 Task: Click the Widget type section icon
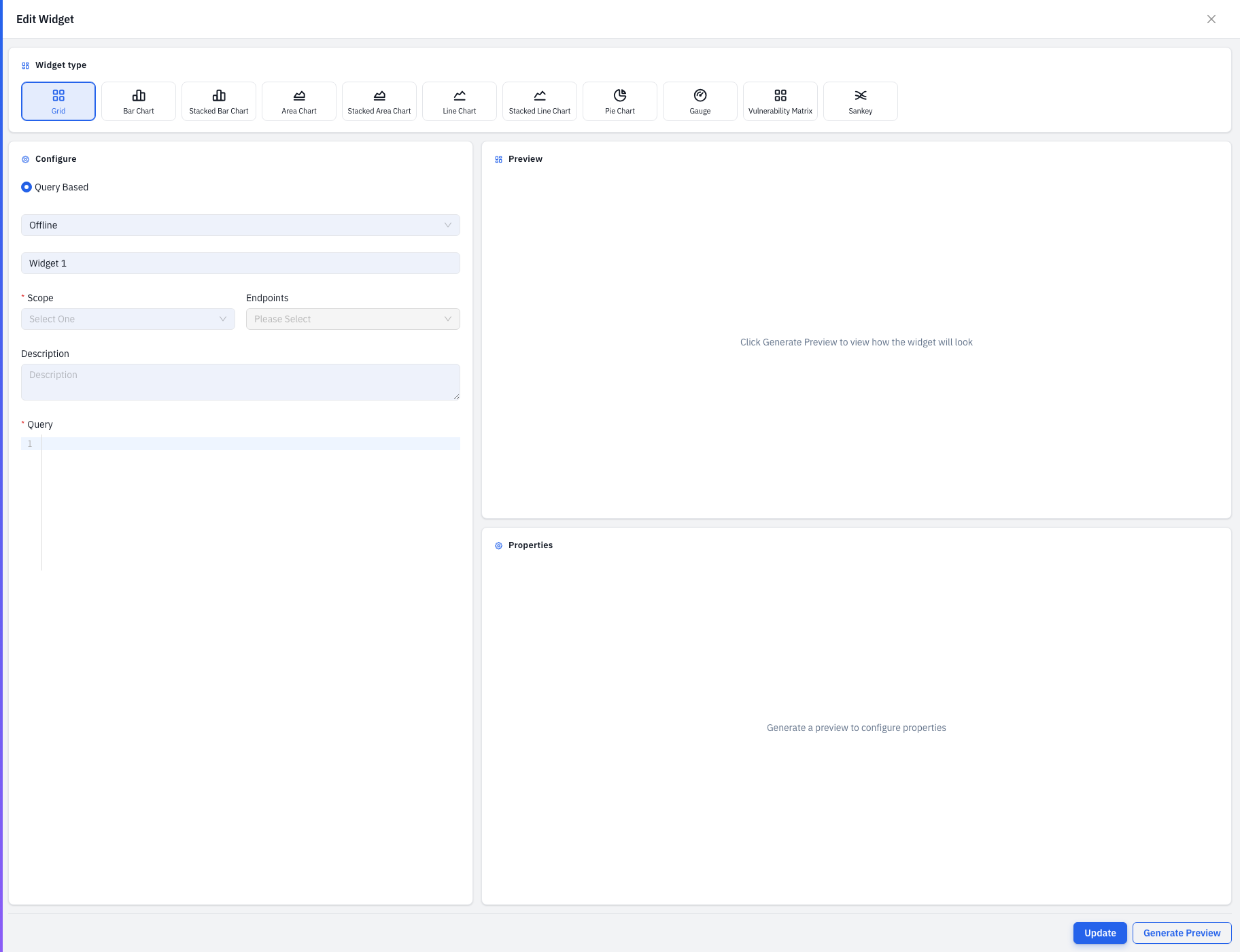[x=25, y=66]
